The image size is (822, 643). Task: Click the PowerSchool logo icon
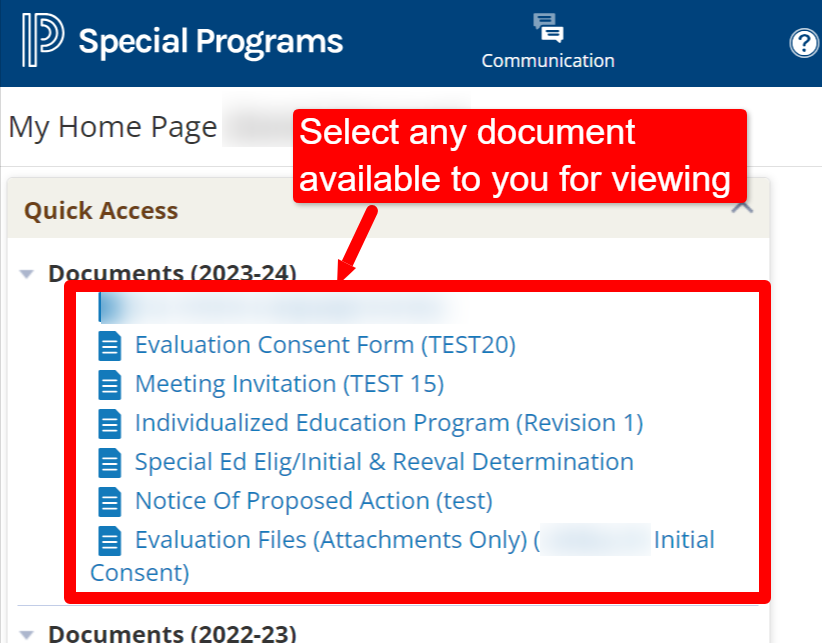[41, 41]
